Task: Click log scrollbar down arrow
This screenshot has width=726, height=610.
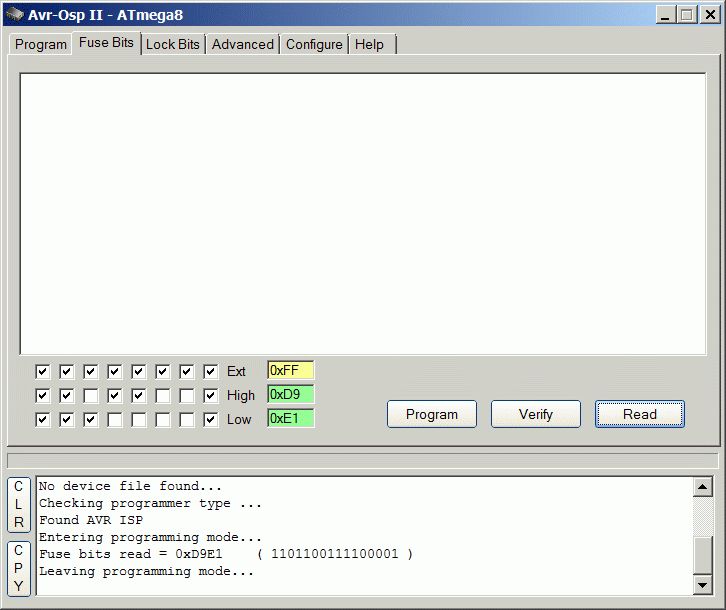Action: [x=702, y=585]
